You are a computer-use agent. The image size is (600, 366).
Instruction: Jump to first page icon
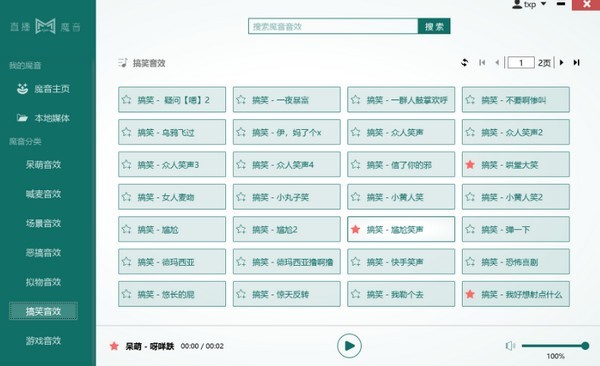click(x=482, y=62)
